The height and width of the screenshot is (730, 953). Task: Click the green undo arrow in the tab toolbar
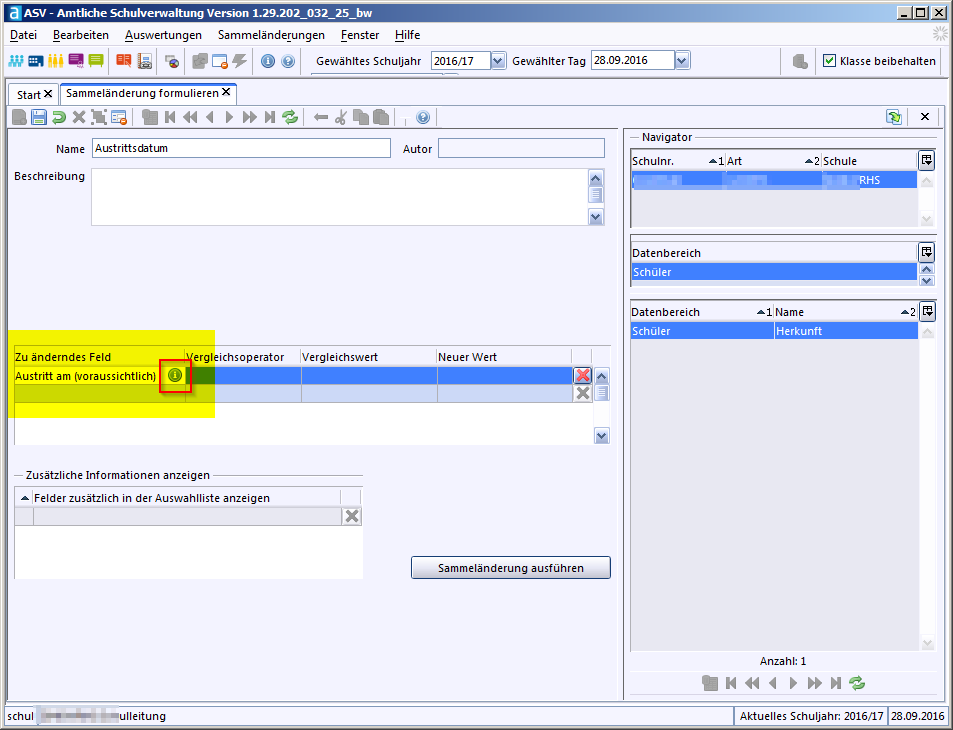(59, 118)
